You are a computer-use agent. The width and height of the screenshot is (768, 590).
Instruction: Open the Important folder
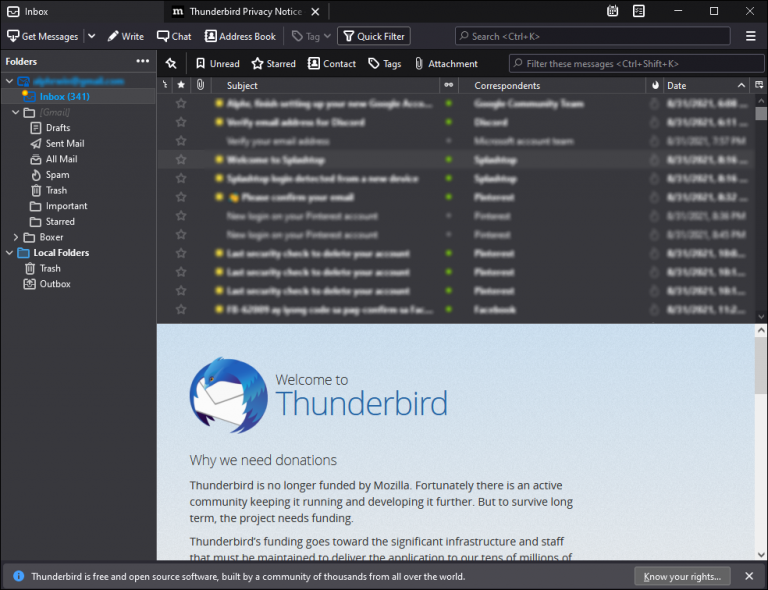tap(66, 206)
